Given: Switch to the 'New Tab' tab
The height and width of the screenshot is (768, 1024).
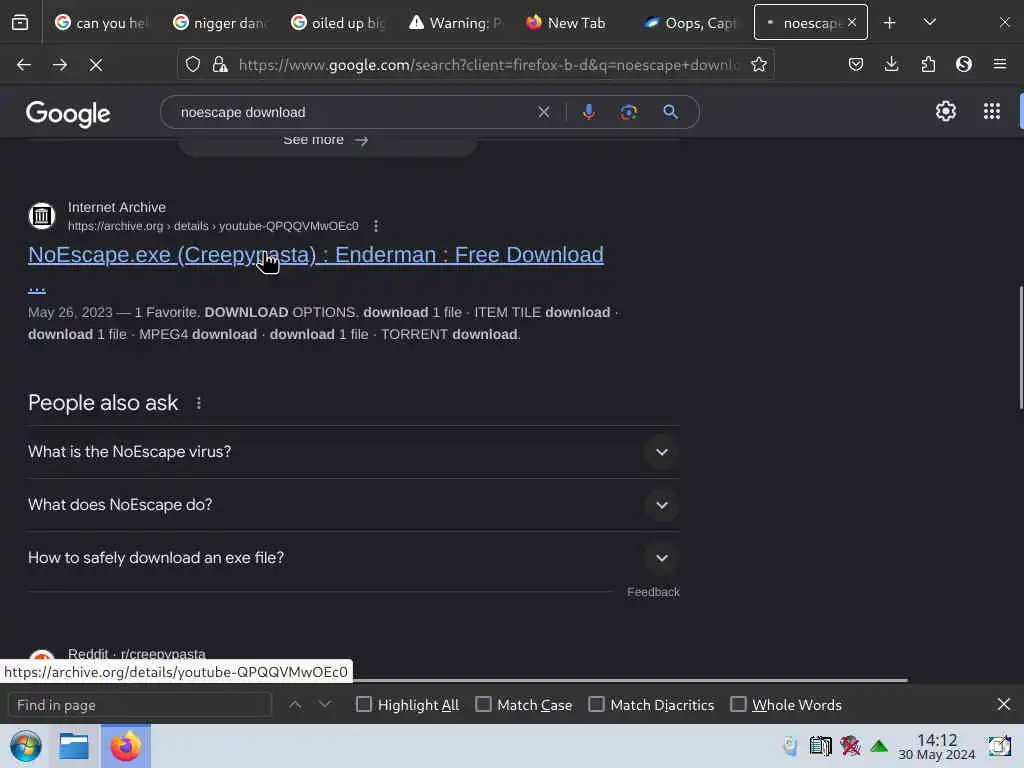Looking at the screenshot, I should (566, 23).
